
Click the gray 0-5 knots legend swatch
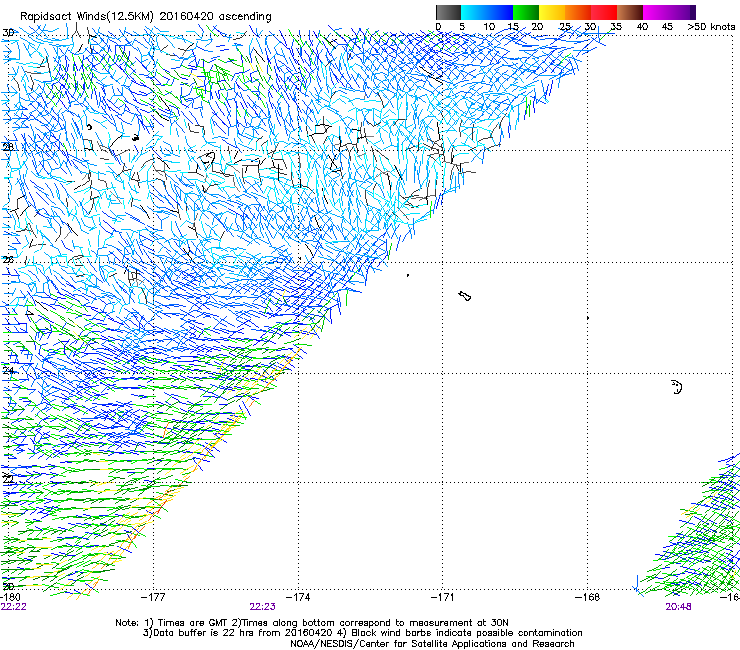(x=448, y=12)
